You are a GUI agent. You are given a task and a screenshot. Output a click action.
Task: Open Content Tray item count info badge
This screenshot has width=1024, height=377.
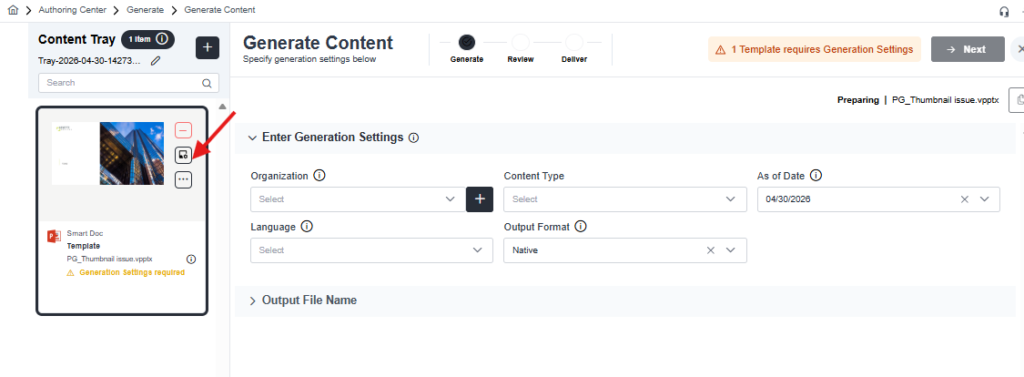coord(148,40)
